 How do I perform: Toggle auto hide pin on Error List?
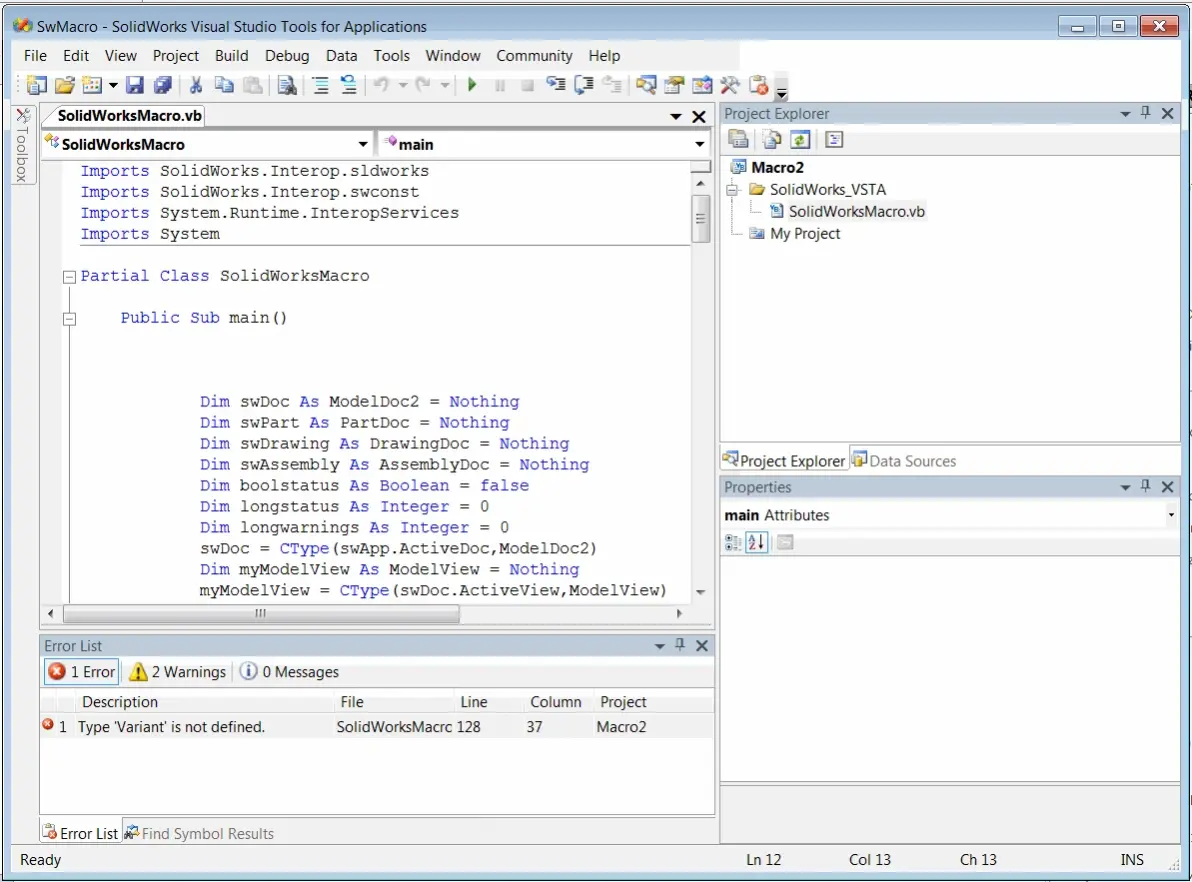pyautogui.click(x=680, y=646)
